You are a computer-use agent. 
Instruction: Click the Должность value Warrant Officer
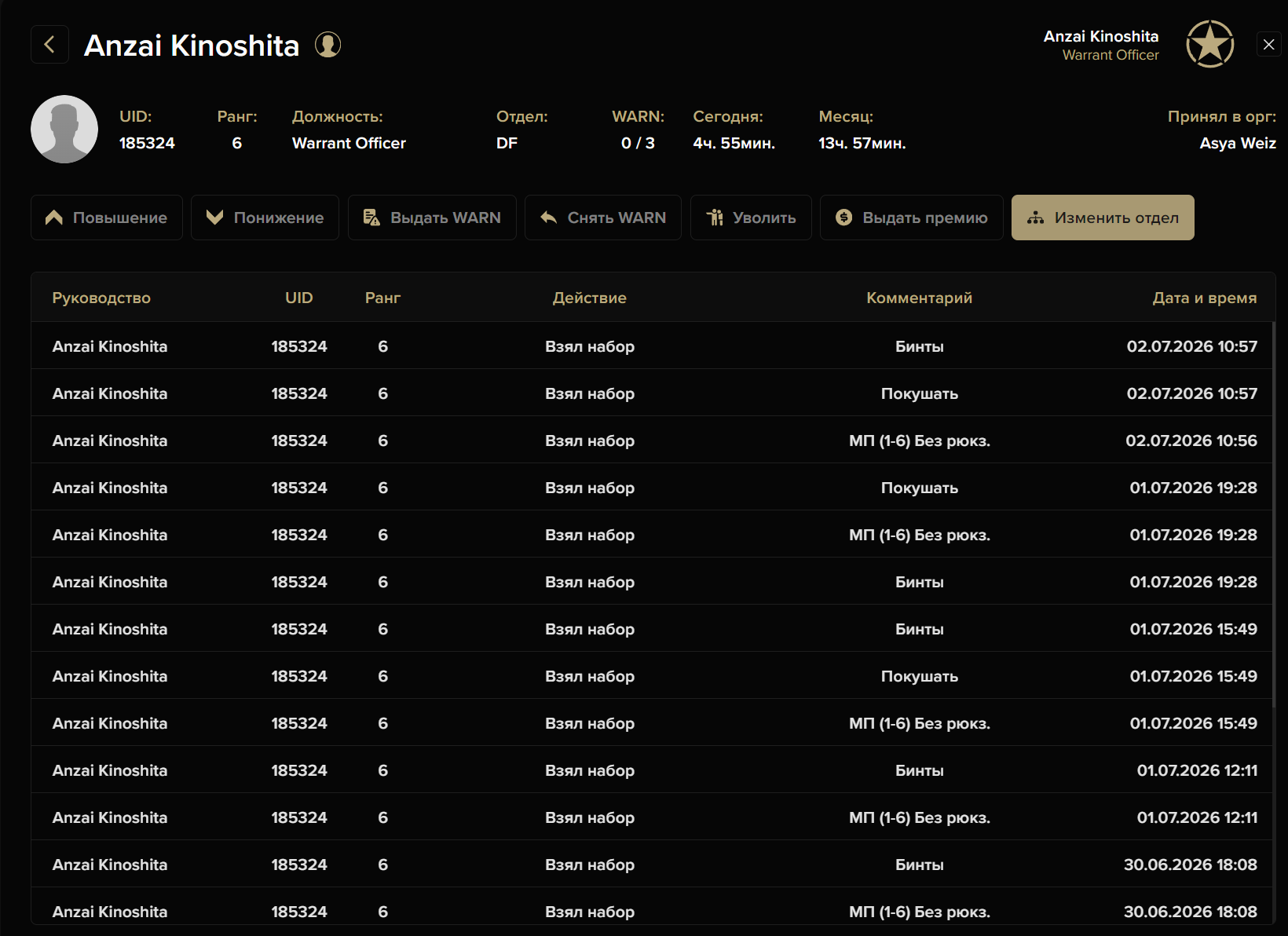pyautogui.click(x=349, y=143)
